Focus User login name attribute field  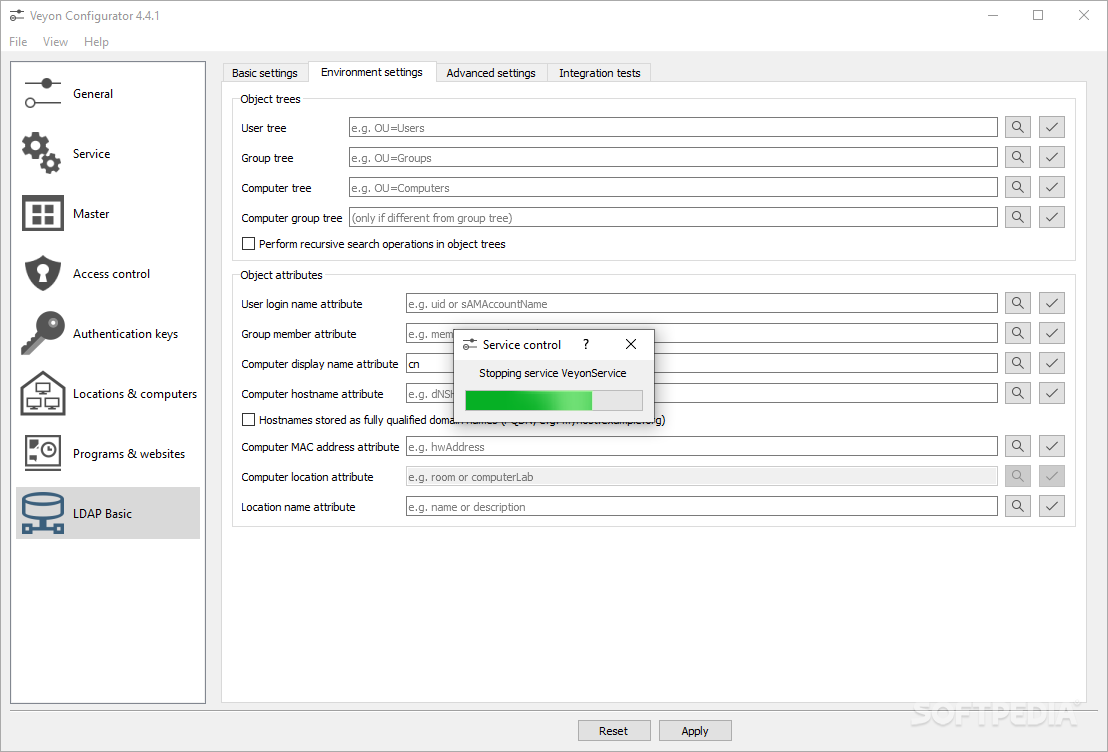tap(702, 304)
